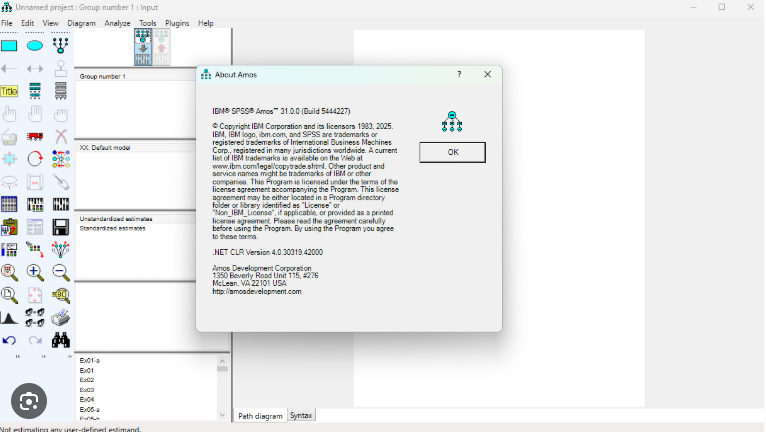This screenshot has width=766, height=432.
Task: Click the printer Print icon
Action: [61, 317]
